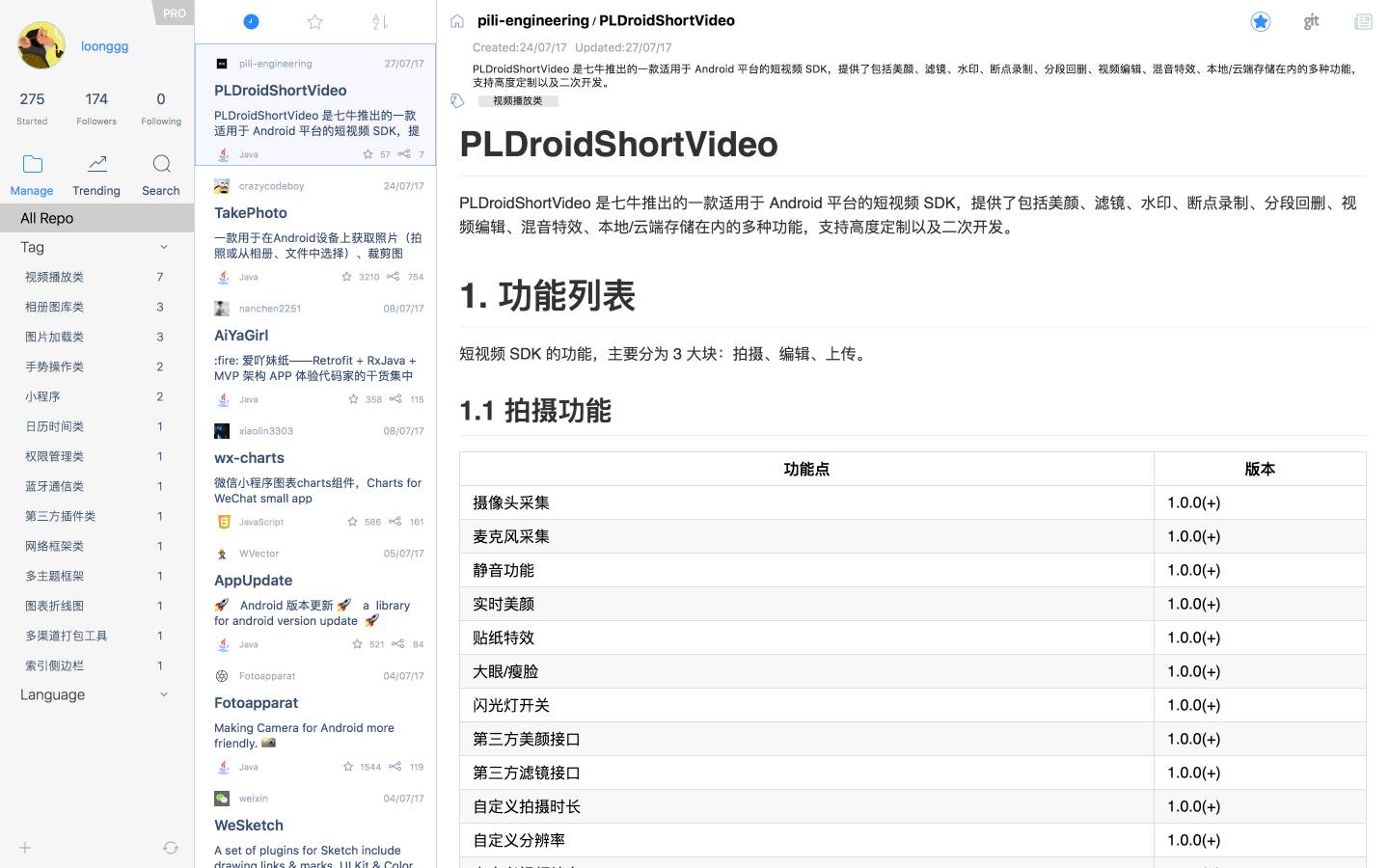1389x868 pixels.
Task: Copy the git clone link icon
Action: [1311, 21]
